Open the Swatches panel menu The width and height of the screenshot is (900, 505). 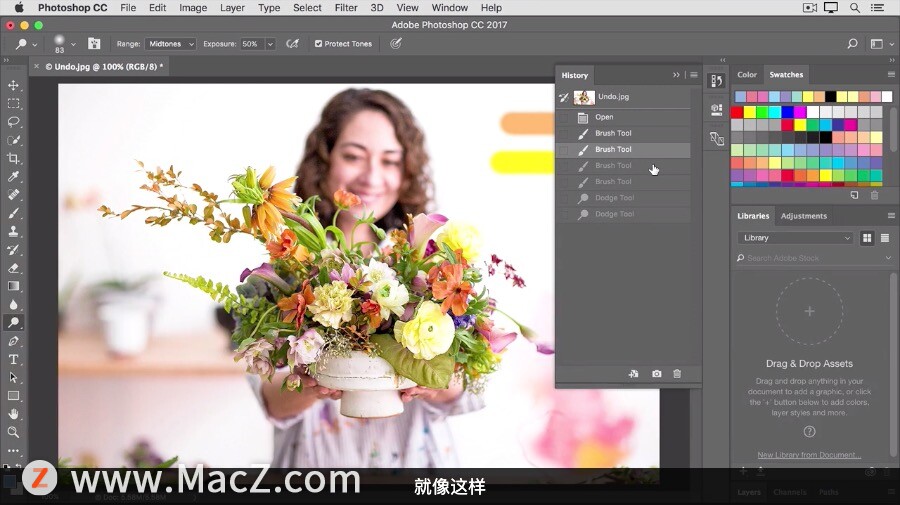(891, 75)
